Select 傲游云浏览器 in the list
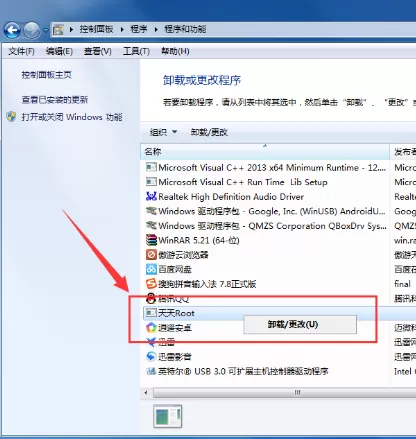The image size is (416, 439). click(x=183, y=255)
